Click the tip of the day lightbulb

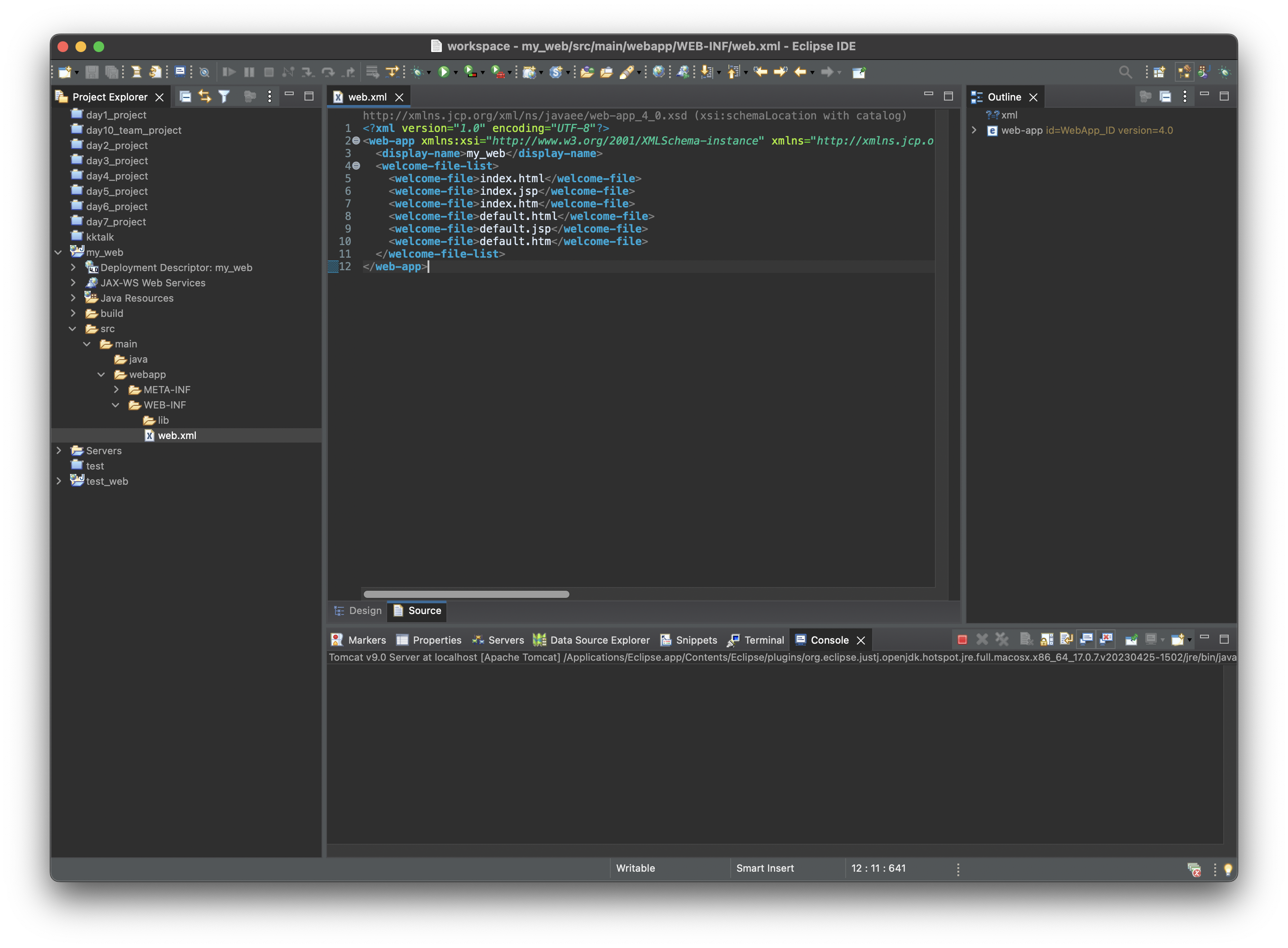point(1228,870)
